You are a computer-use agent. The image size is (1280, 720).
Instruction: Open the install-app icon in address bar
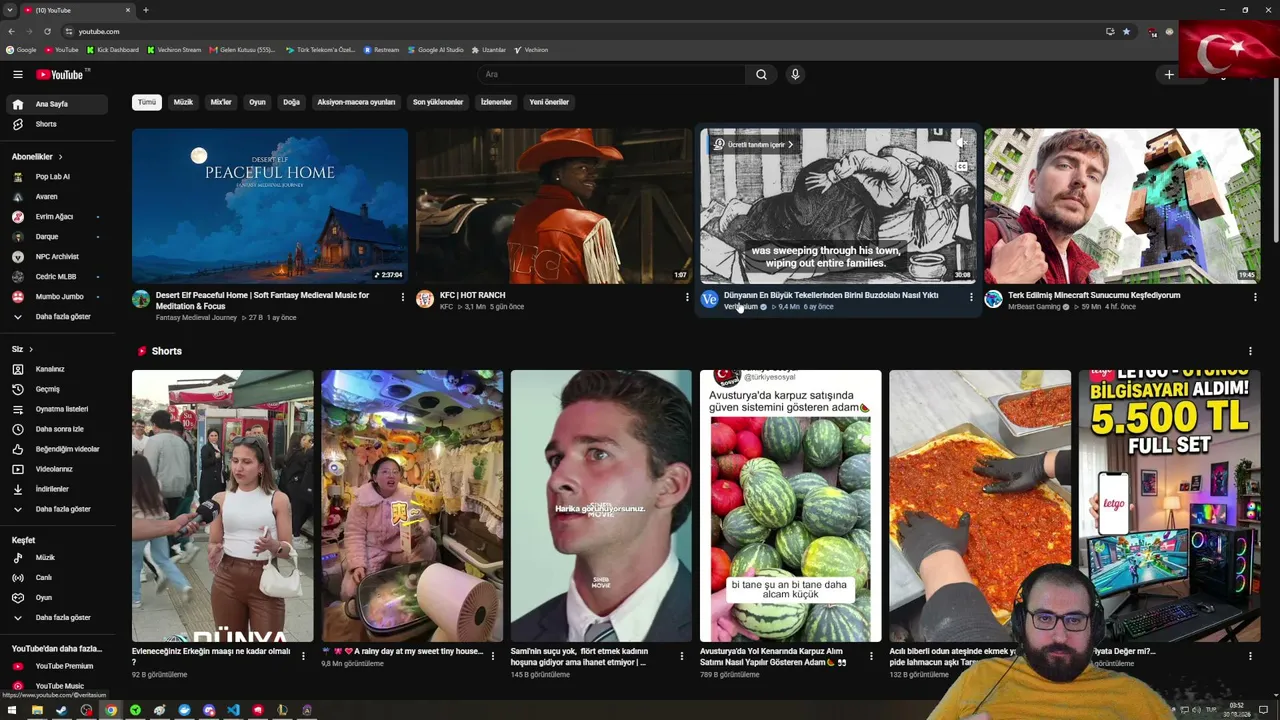point(1110,31)
